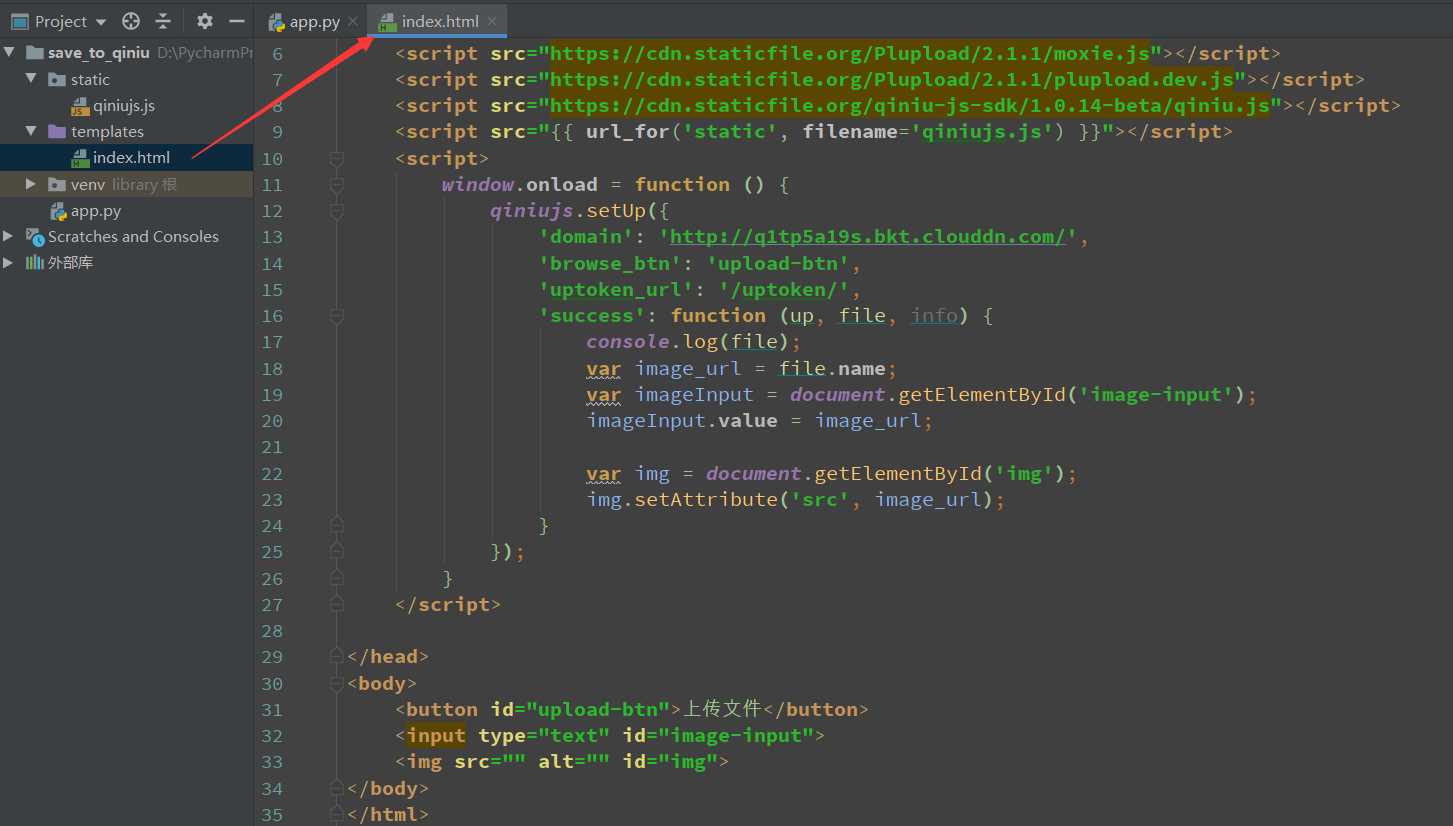Screen dimensions: 1453x826
Task: Fold window.onload function at line 11
Action: 336,185
